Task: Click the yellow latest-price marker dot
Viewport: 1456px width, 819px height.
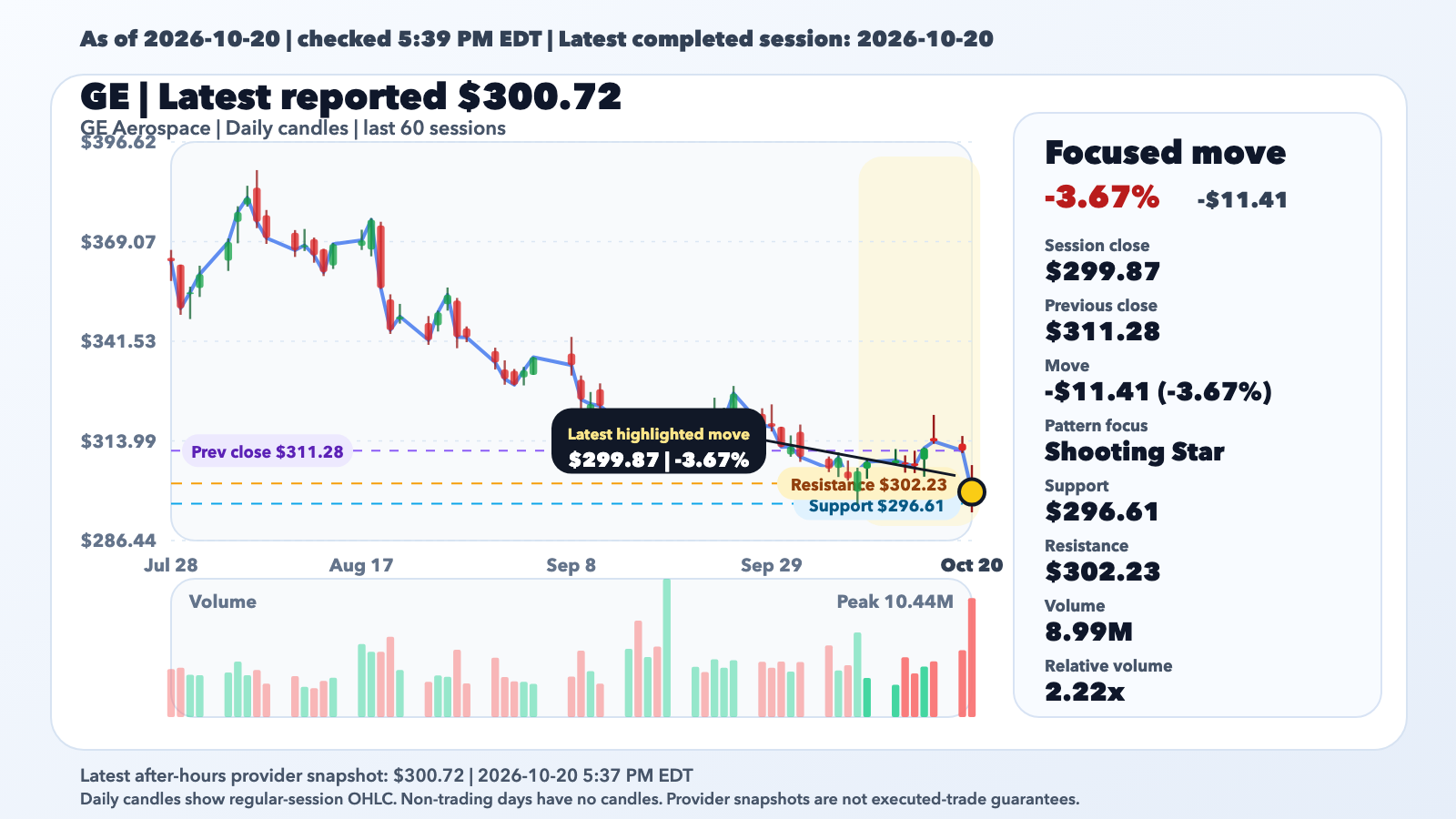Action: click(972, 492)
